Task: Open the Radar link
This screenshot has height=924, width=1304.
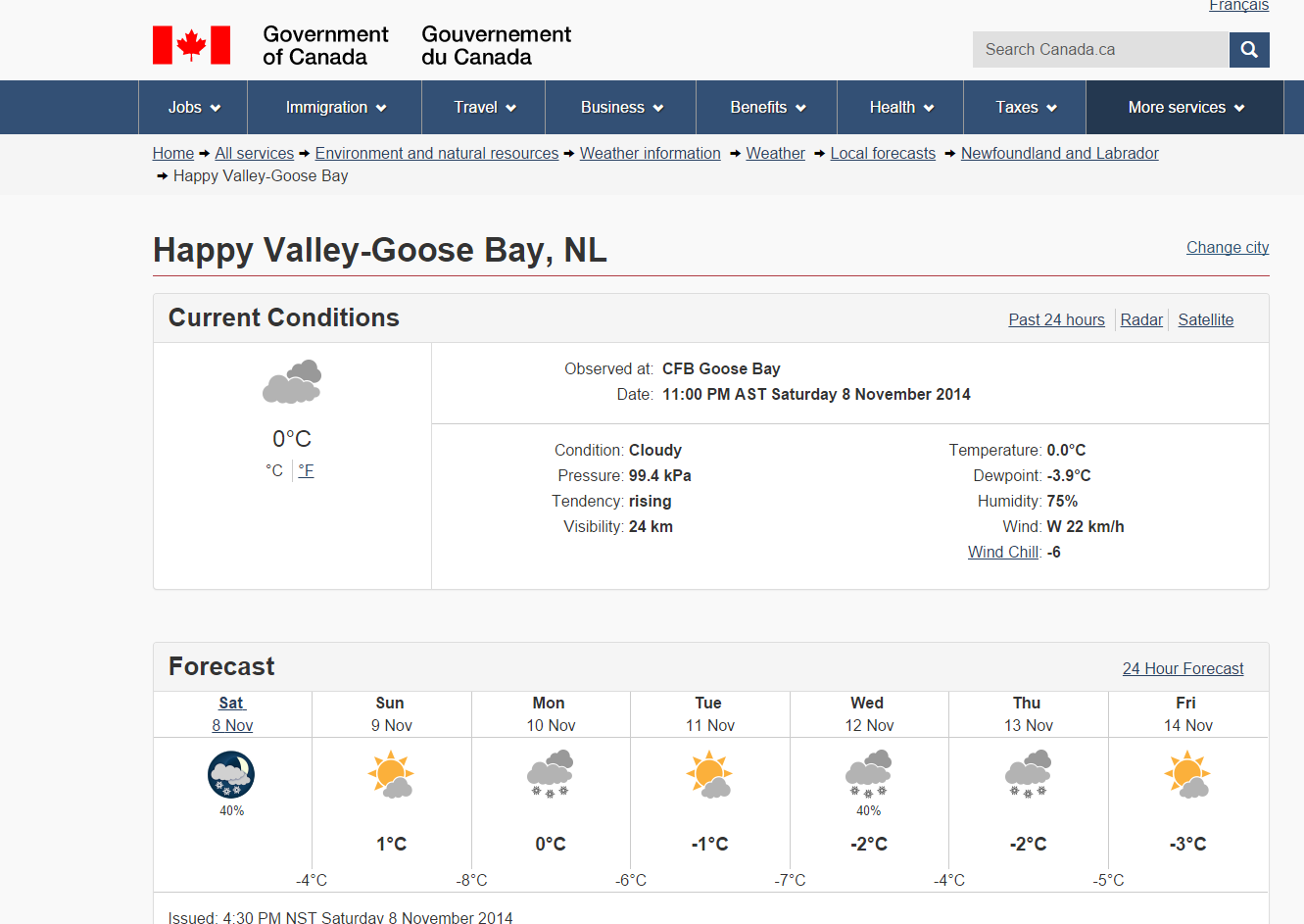Action: click(x=1141, y=320)
